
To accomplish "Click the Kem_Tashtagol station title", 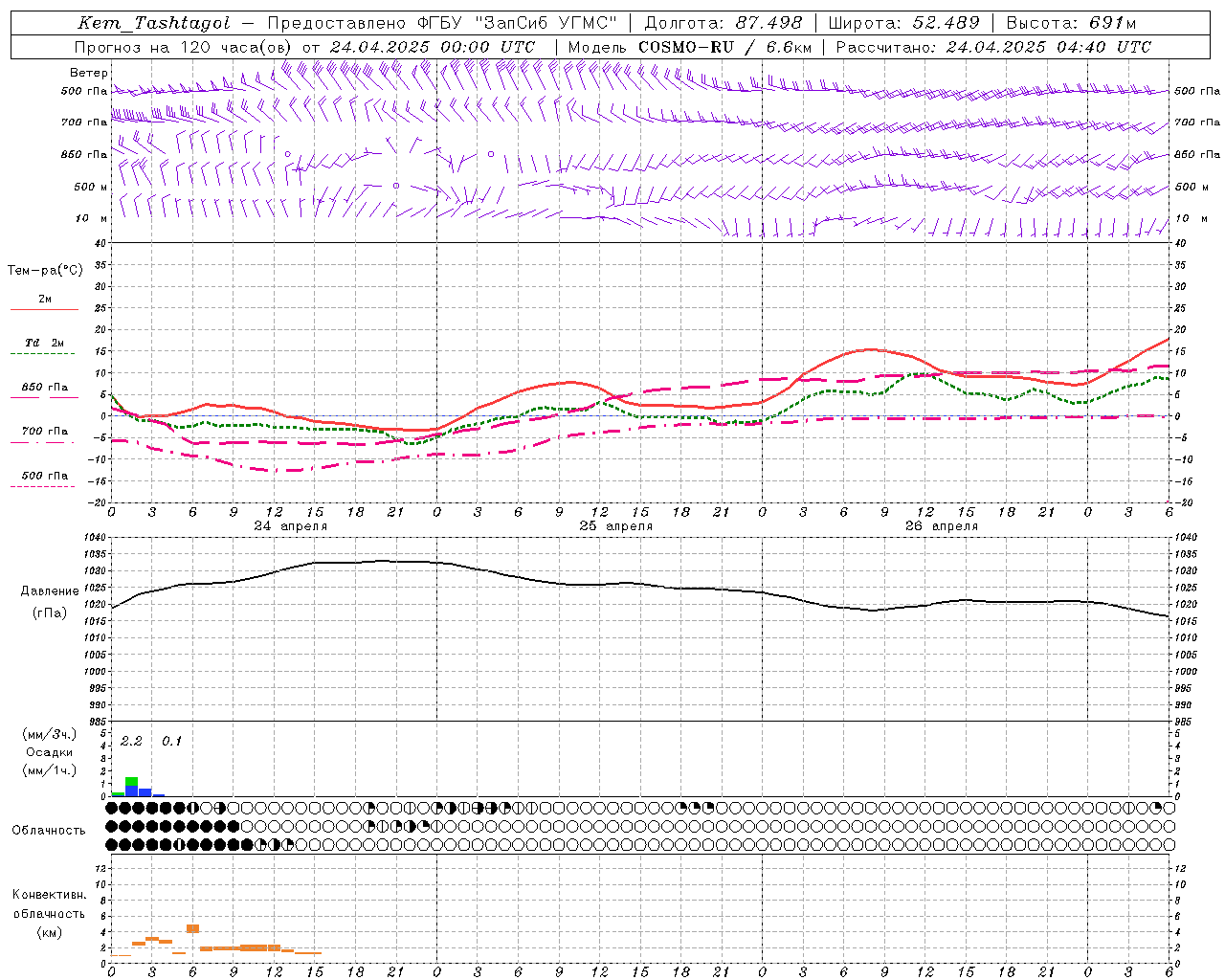I will [154, 23].
